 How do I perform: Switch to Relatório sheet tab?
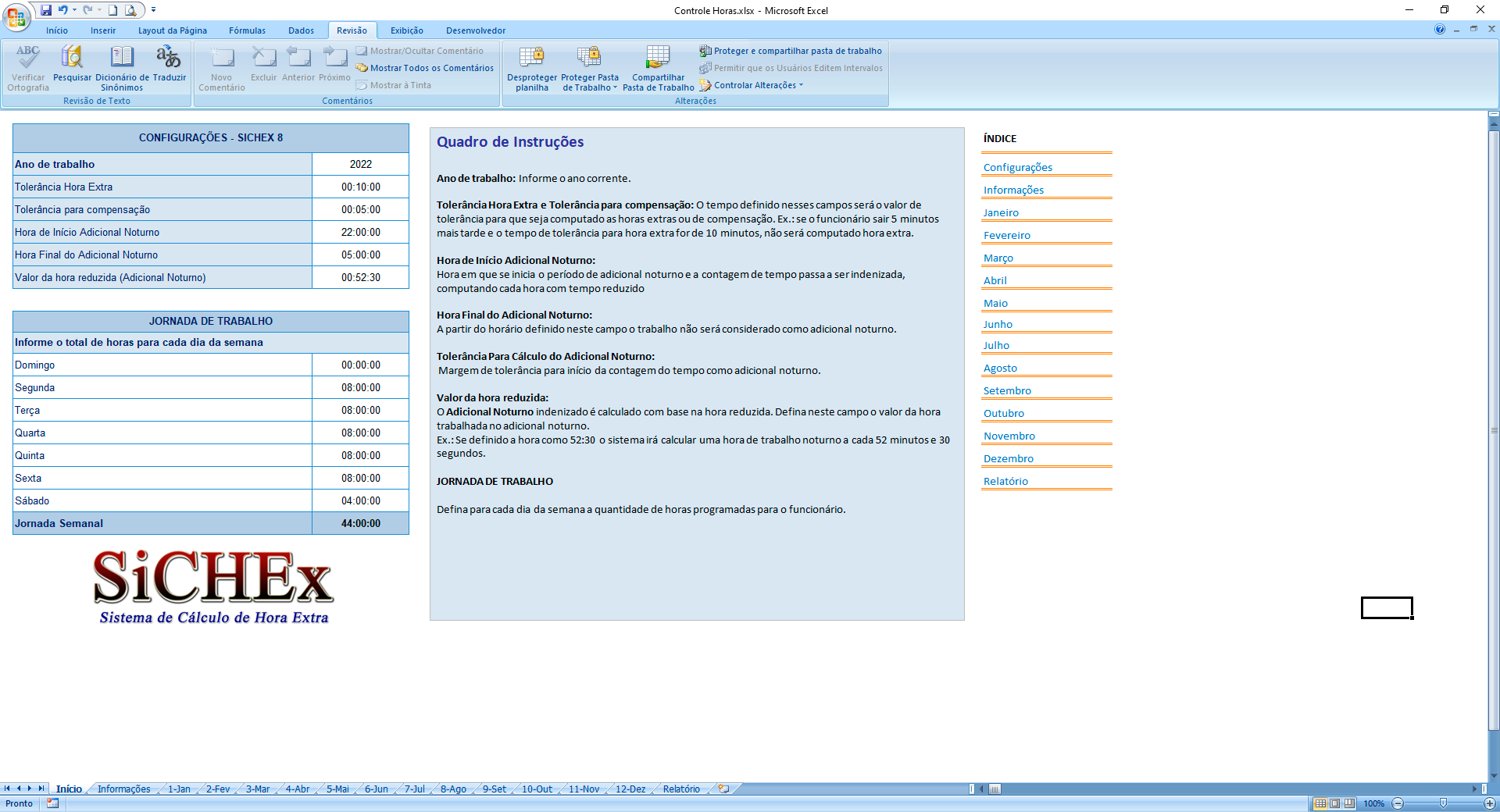coord(681,789)
